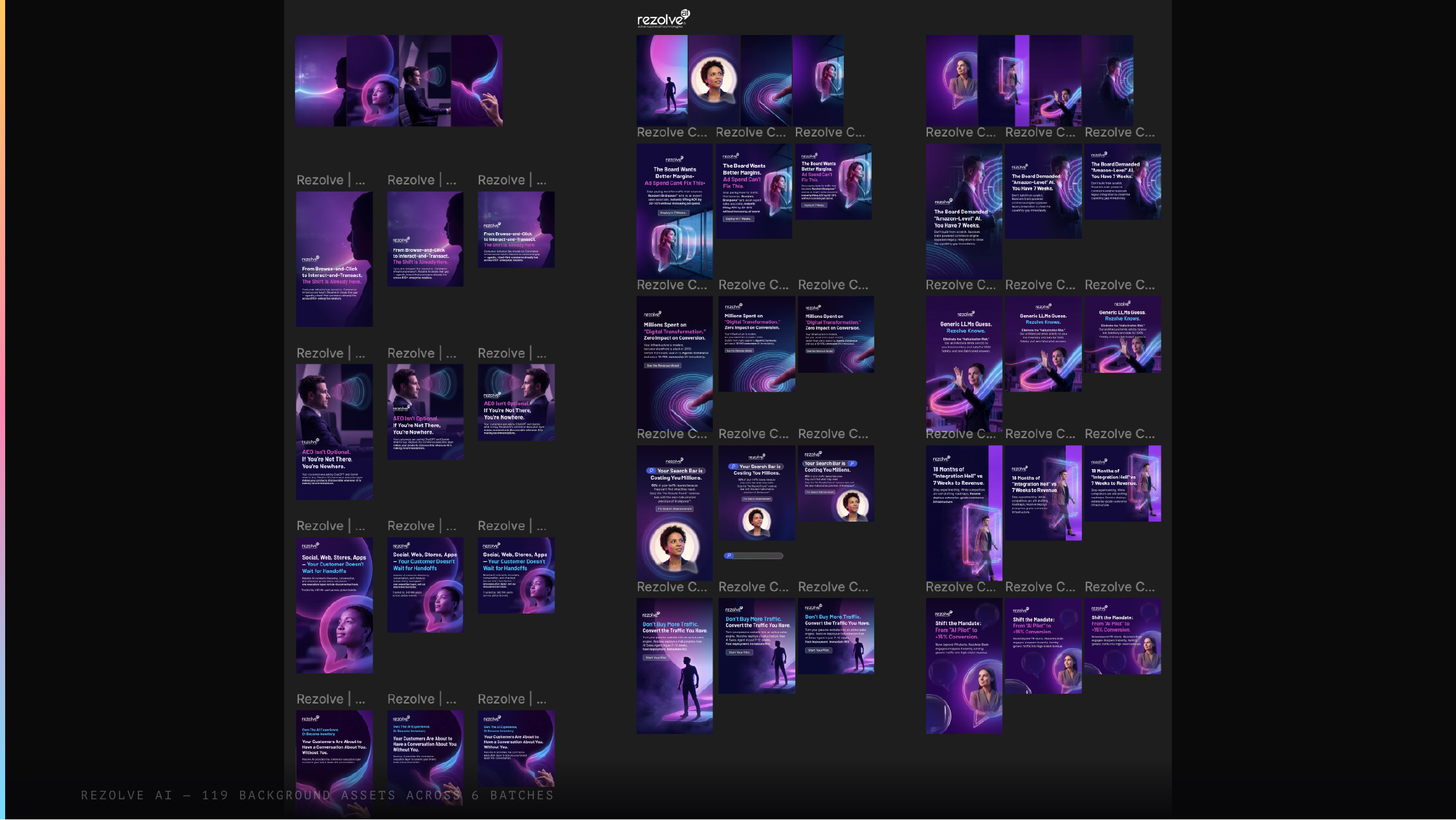Select the medium 'Your Search Bar is Costing' ad
Viewport: 1456px width, 820px height.
tap(756, 493)
